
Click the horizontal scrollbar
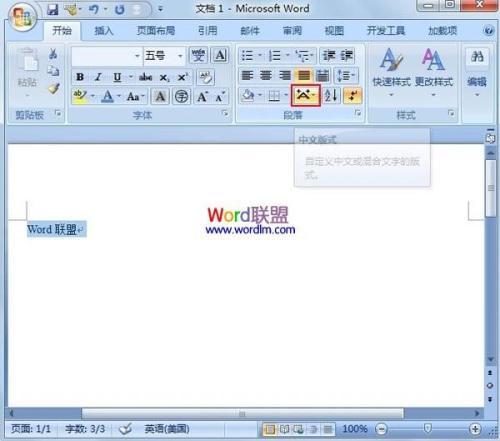tap(243, 414)
